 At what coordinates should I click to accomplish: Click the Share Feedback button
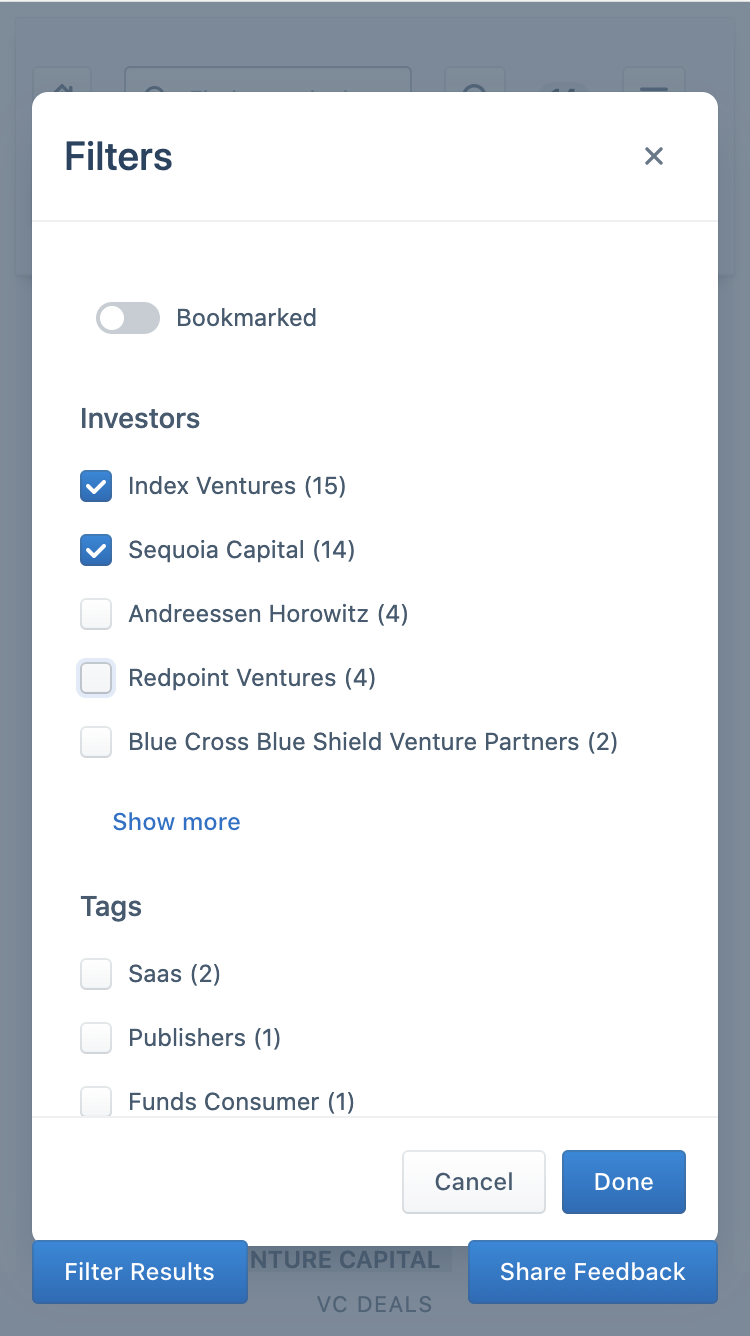(592, 1271)
